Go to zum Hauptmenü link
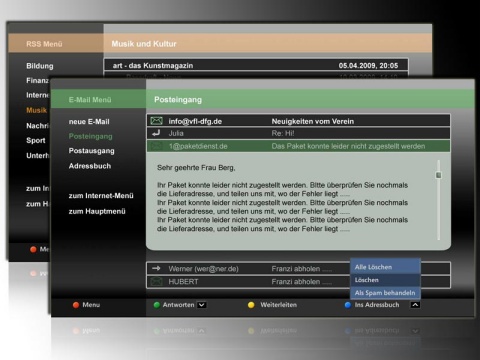480x360 pixels. point(97,211)
